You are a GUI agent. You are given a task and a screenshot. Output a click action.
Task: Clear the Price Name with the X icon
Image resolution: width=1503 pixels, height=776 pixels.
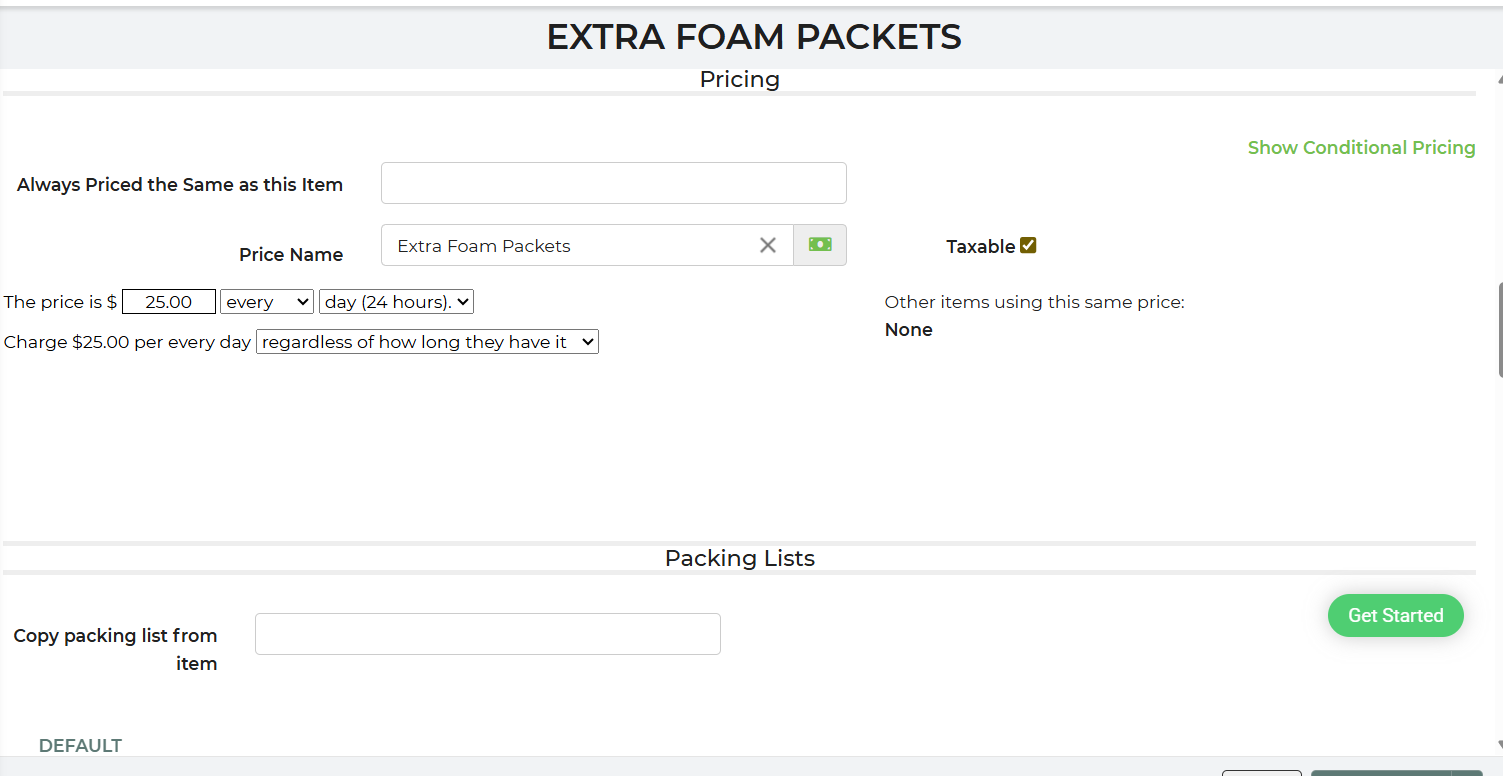[x=768, y=245]
